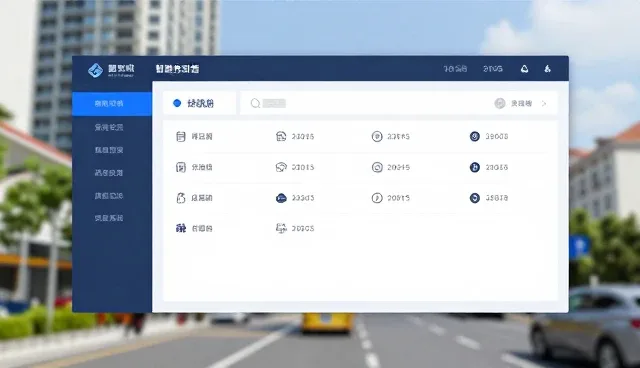
Task: Click the text label beside the calendar-document icon
Action: [202, 136]
